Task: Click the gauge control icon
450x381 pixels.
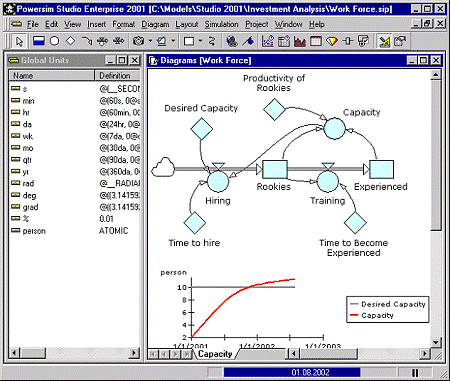Action: point(332,41)
